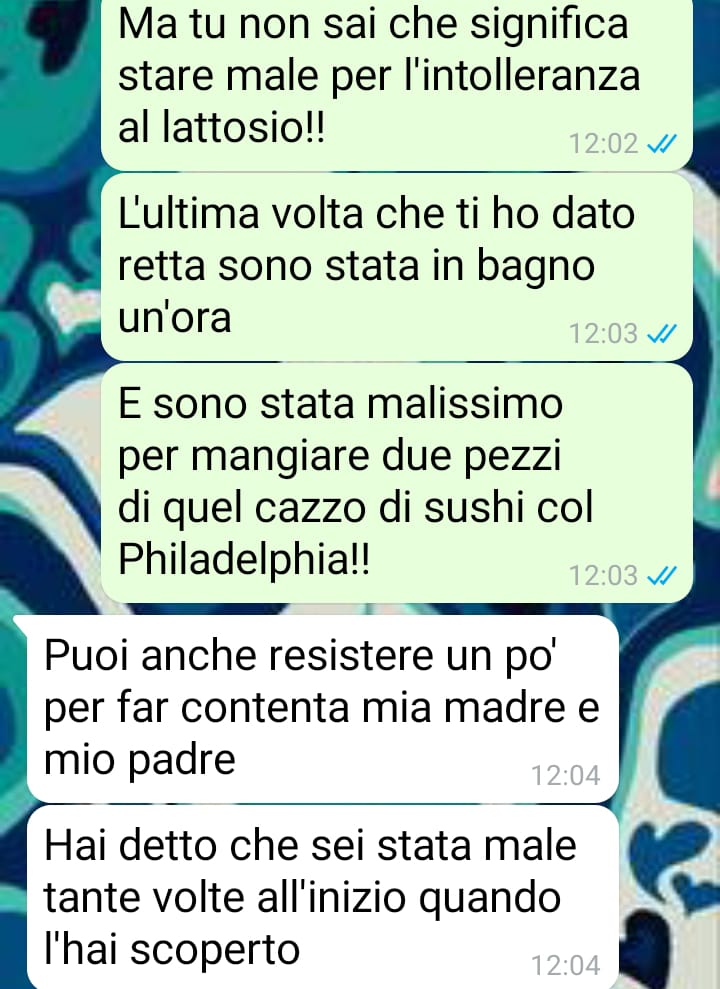Tap the pale heart shape on the left wallpaper
Screen dimensions: 720x989
point(74,307)
